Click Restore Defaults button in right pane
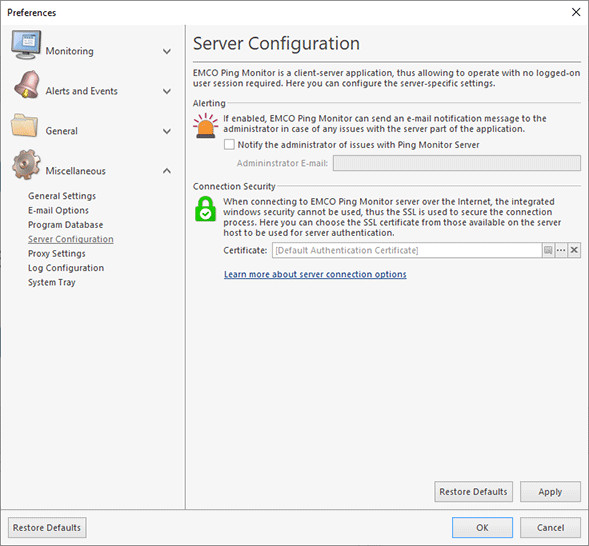The width and height of the screenshot is (589, 546). (x=473, y=492)
